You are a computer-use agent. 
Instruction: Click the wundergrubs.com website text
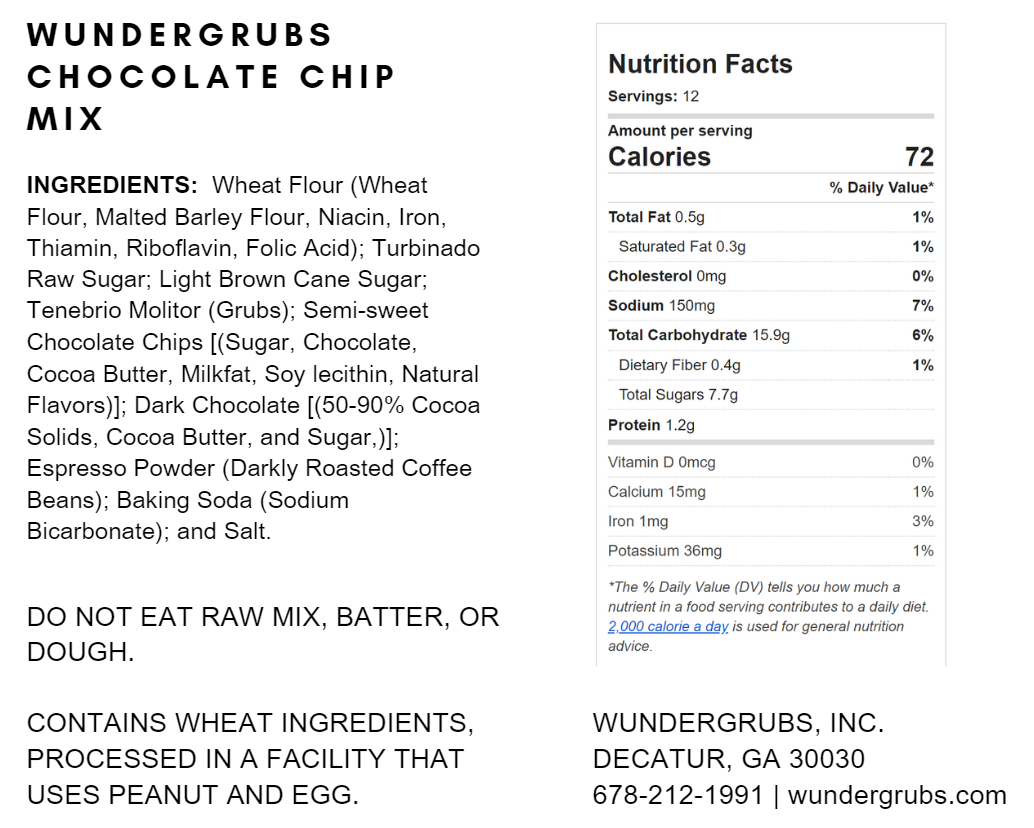[x=897, y=796]
